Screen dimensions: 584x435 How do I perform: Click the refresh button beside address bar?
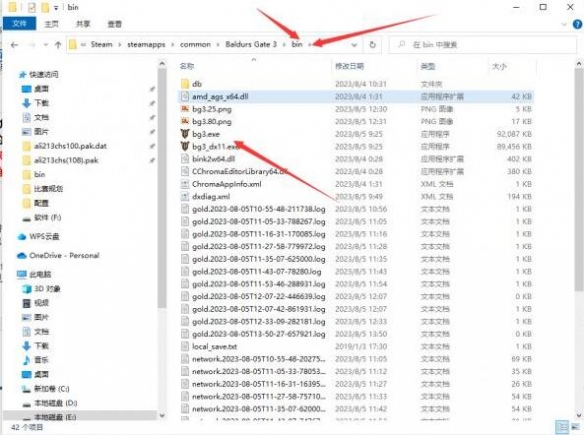tap(372, 45)
